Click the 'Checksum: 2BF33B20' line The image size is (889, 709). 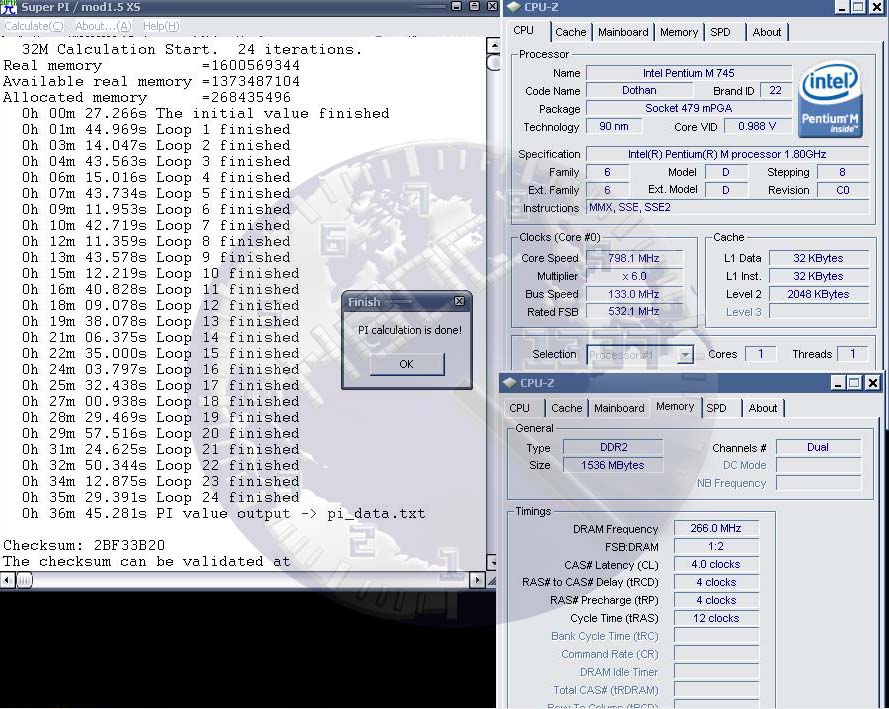click(x=84, y=545)
